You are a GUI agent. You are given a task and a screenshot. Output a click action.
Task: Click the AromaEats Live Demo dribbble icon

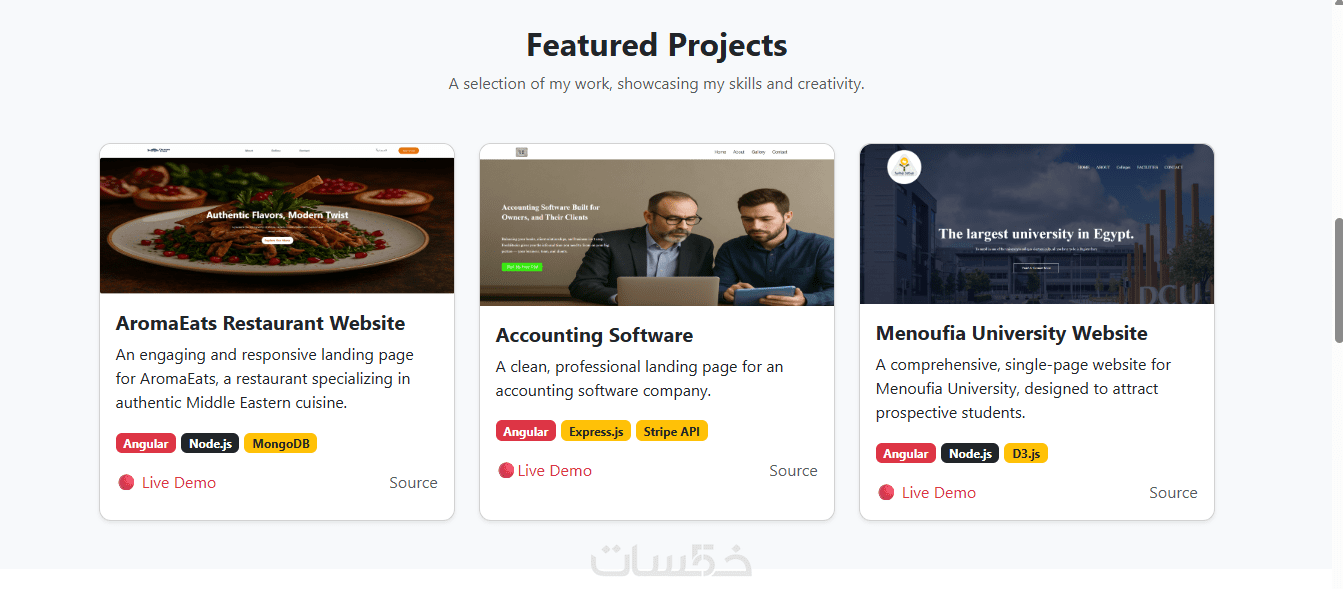pyautogui.click(x=126, y=482)
